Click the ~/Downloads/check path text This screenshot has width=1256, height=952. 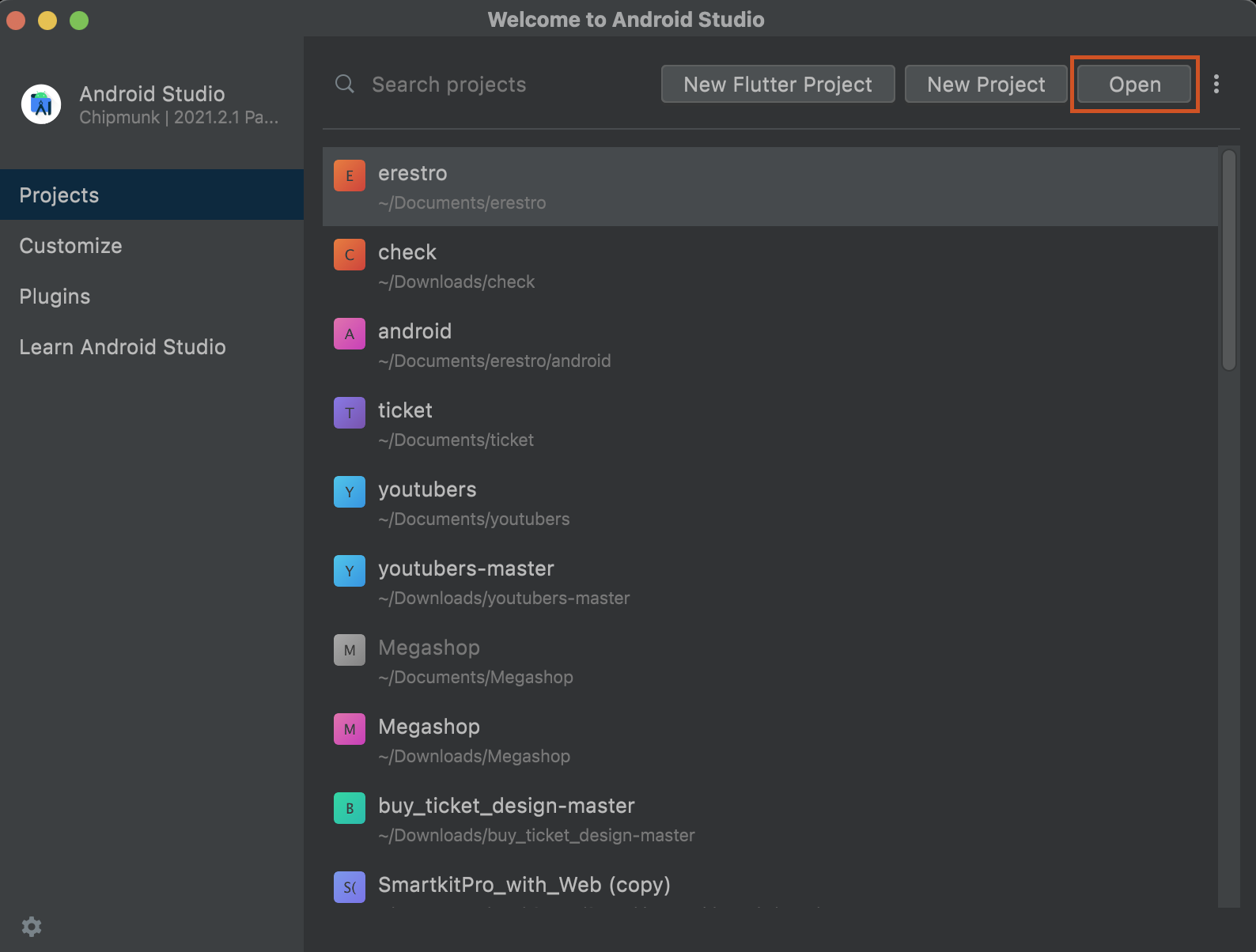click(456, 282)
